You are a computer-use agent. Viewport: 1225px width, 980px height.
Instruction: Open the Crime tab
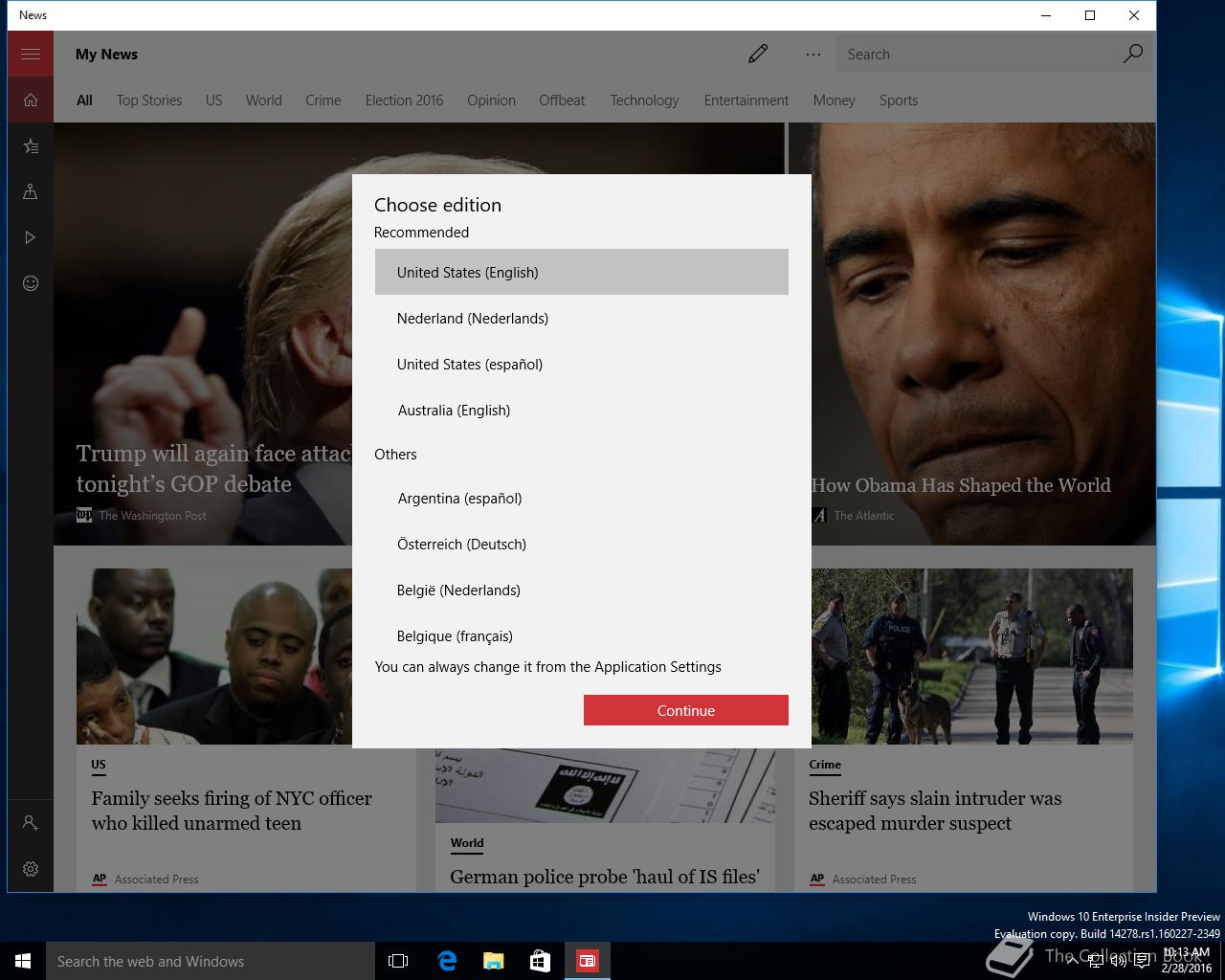323,100
